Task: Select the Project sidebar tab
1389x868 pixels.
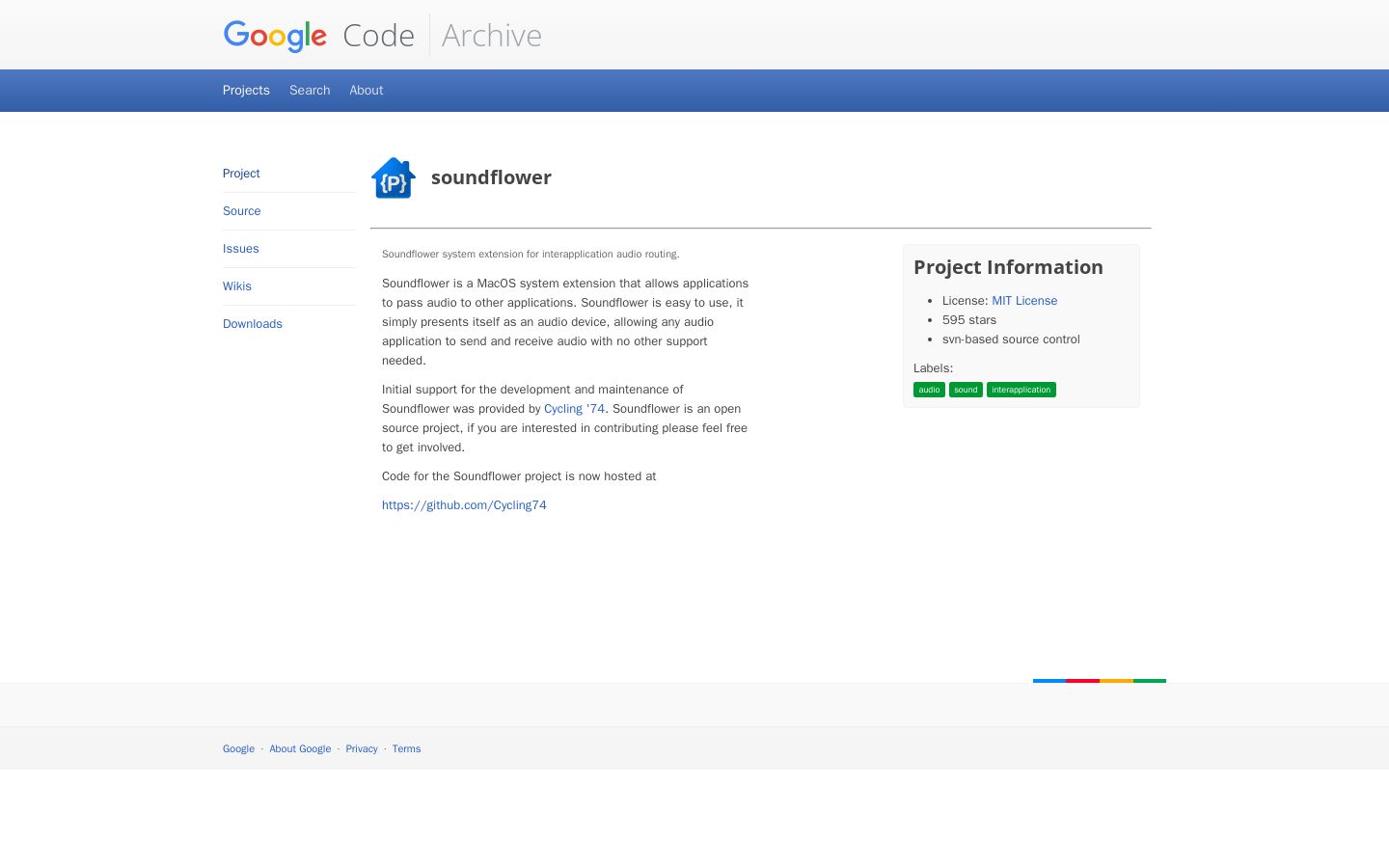Action: click(x=241, y=174)
